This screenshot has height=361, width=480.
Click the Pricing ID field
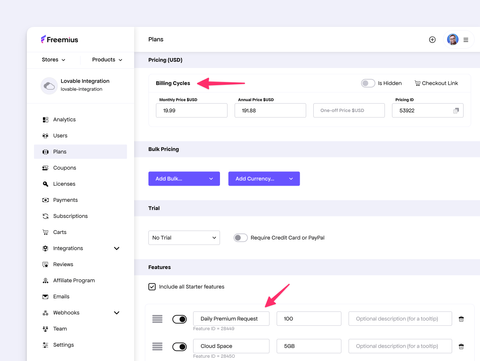[428, 111]
